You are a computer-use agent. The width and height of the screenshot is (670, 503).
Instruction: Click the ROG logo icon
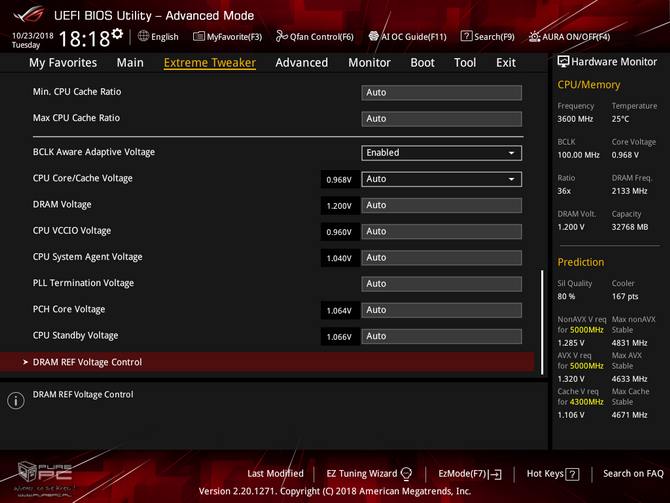click(29, 15)
